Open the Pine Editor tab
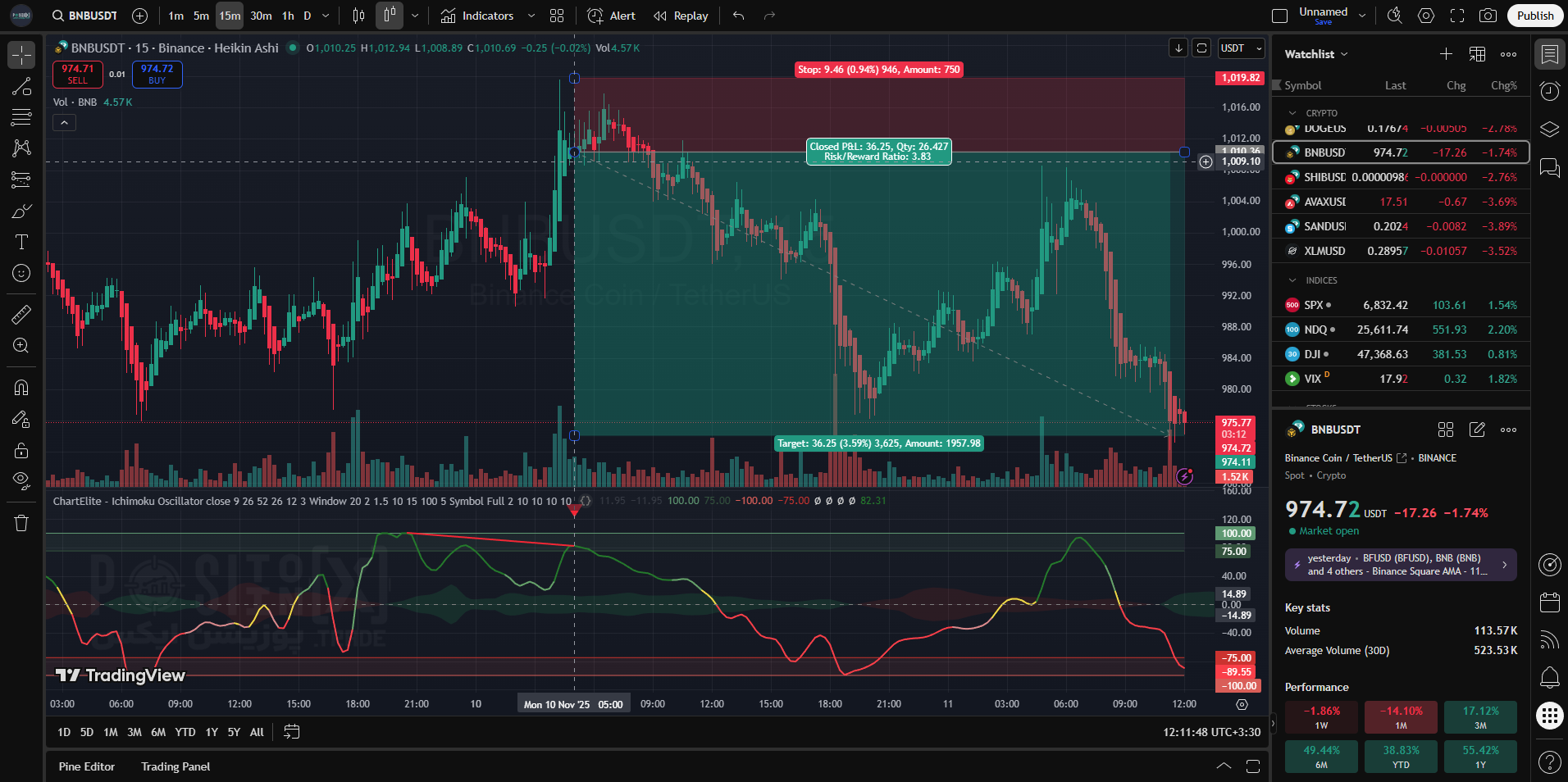 click(87, 766)
